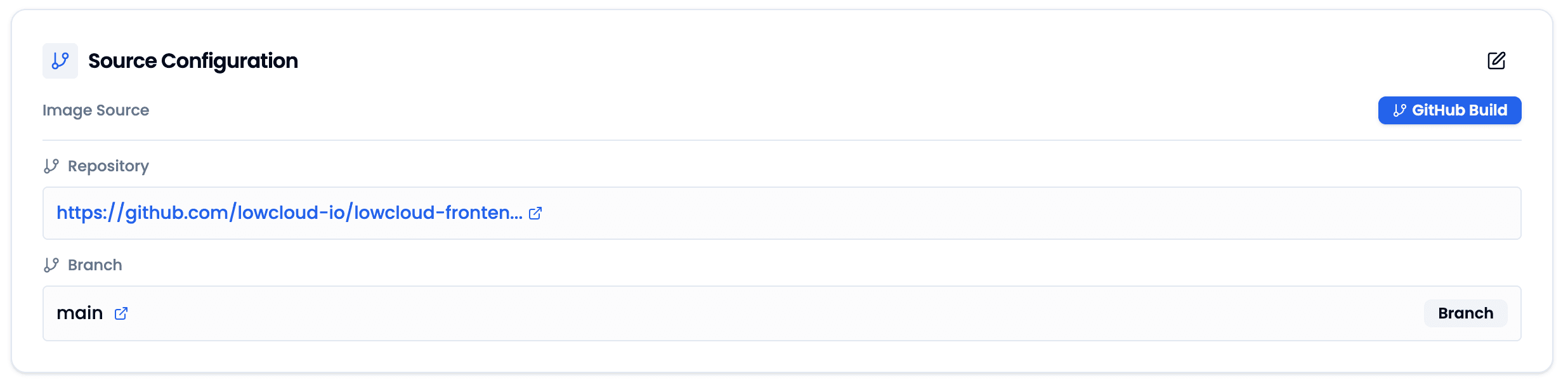Screen dimensions: 1568x387
Task: Click the main branch link
Action: 79,313
